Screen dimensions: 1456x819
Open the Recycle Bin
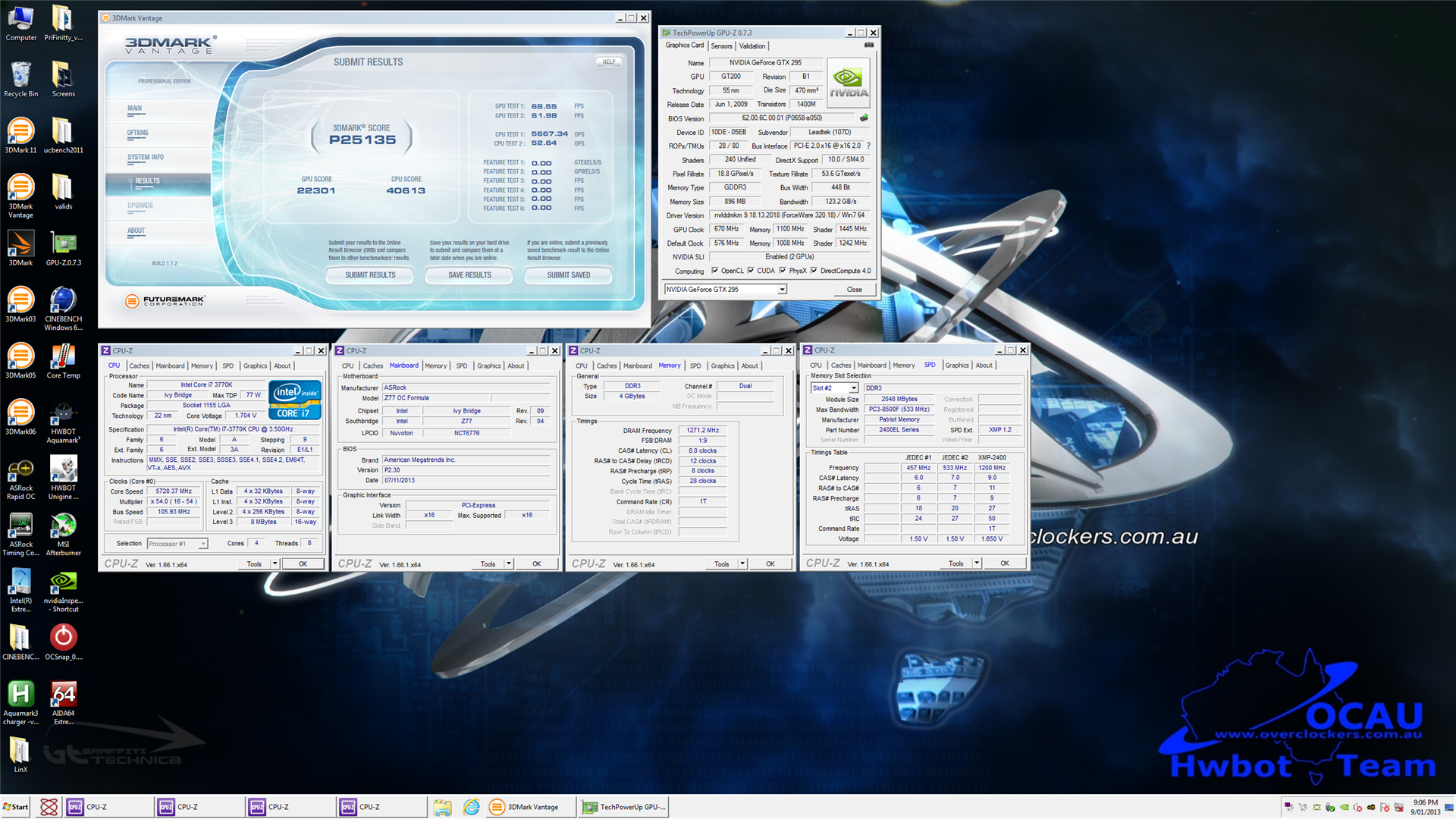tap(20, 80)
